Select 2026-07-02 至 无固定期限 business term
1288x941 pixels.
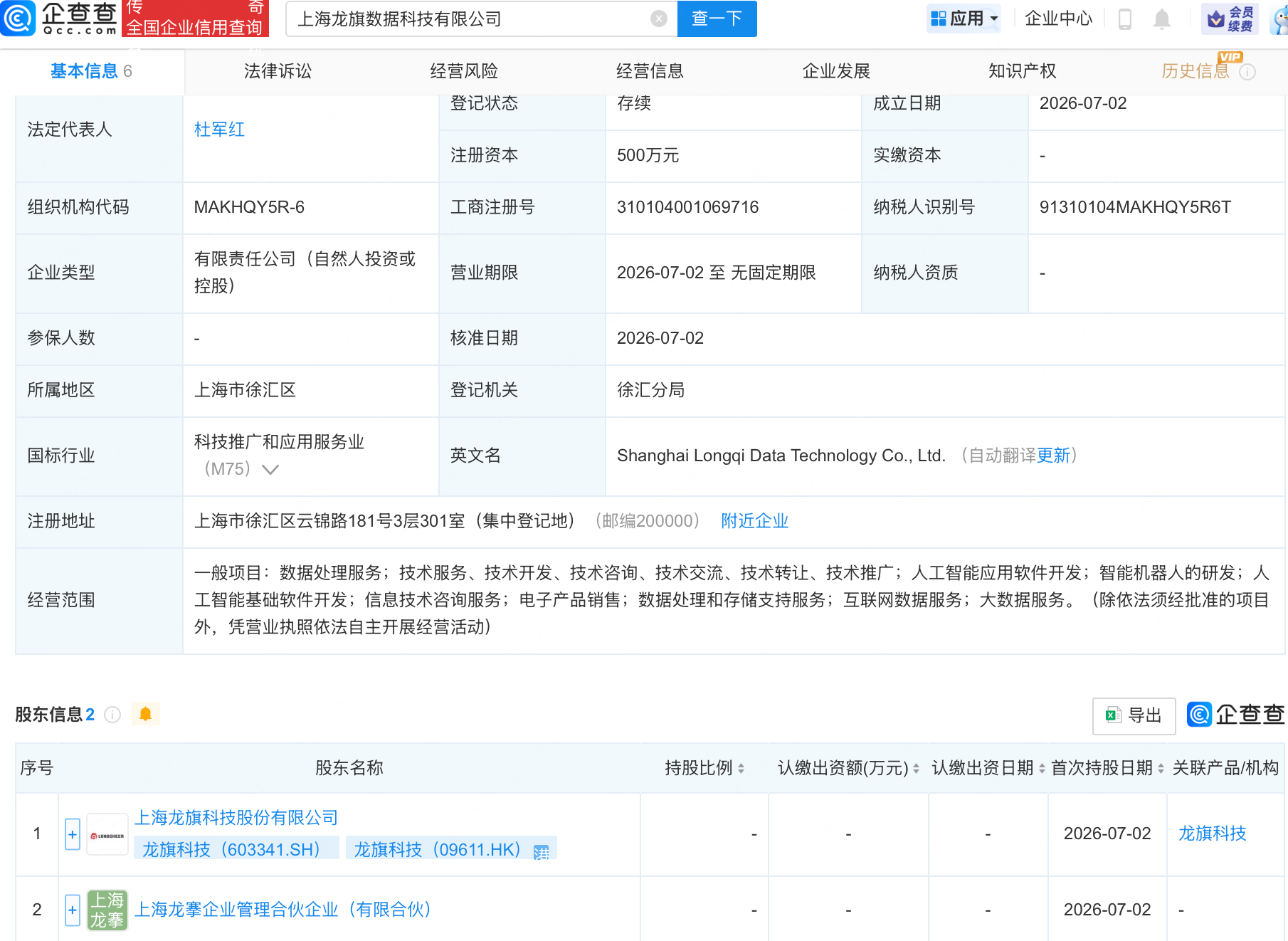[717, 273]
